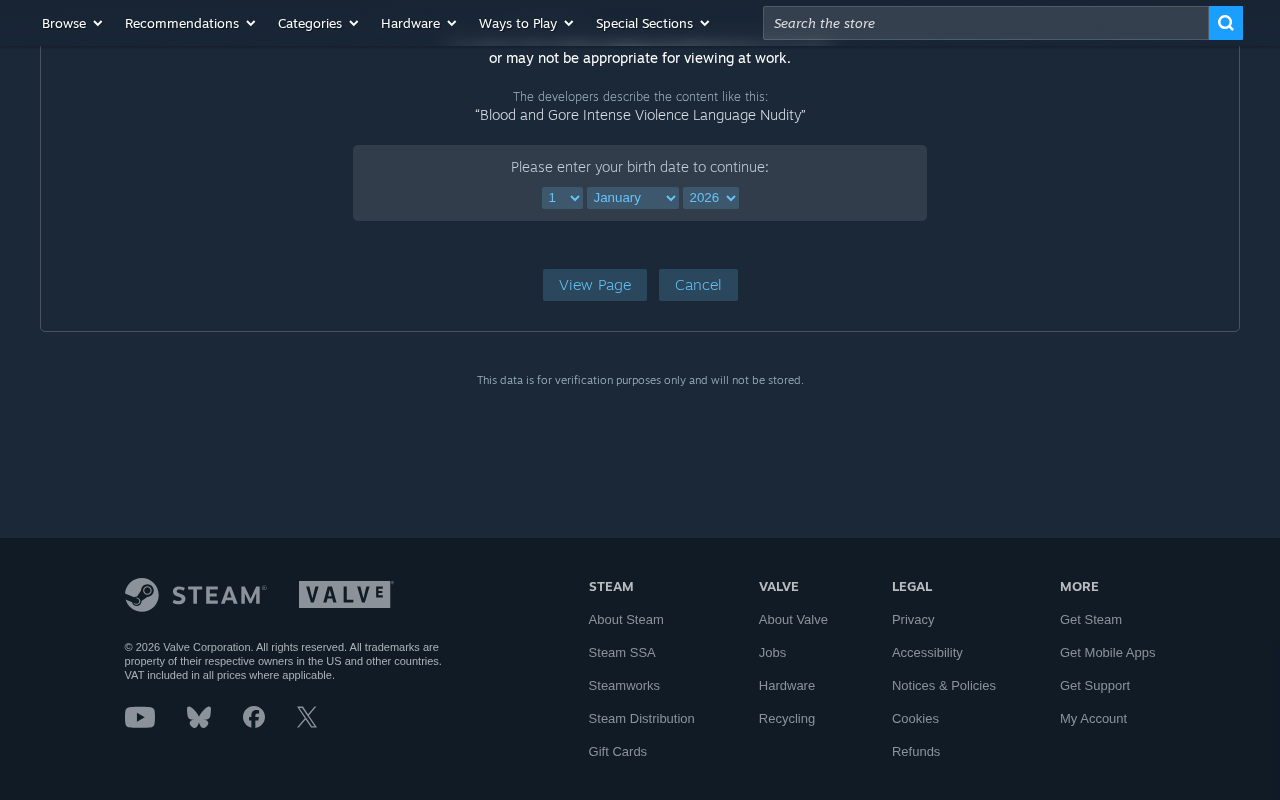
Task: Open the My Account link
Action: tap(1093, 719)
